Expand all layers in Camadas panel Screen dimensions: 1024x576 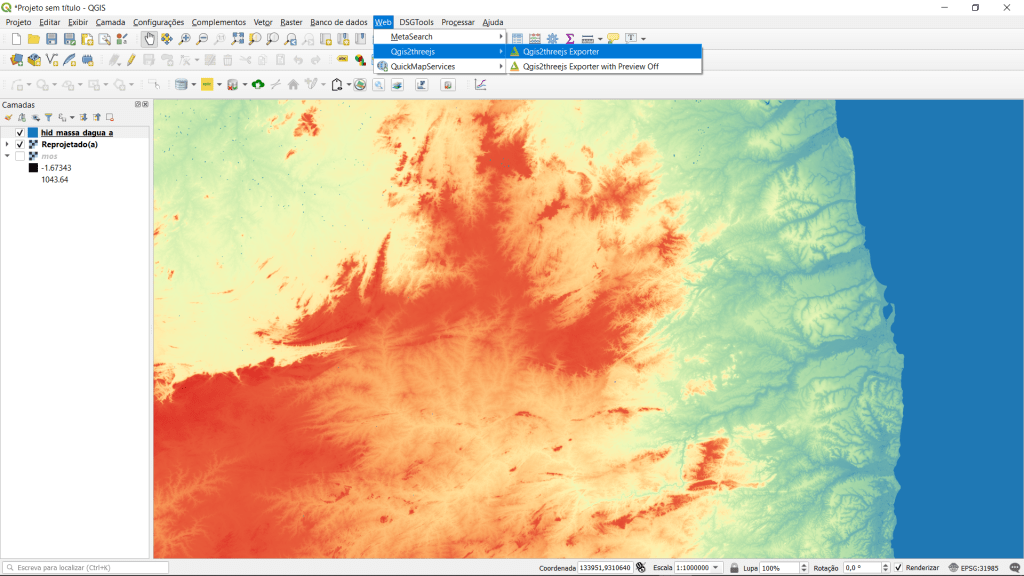84,117
